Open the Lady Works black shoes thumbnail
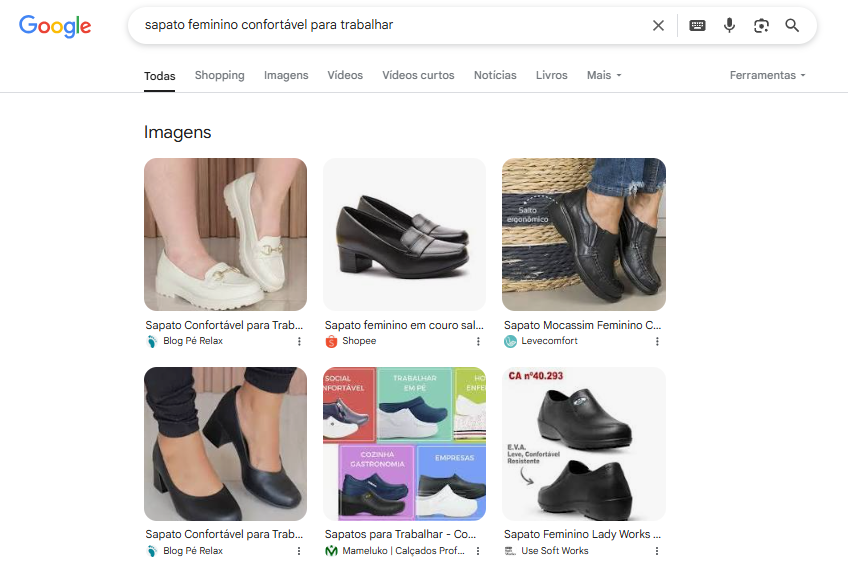The width and height of the screenshot is (848, 565). (x=583, y=444)
